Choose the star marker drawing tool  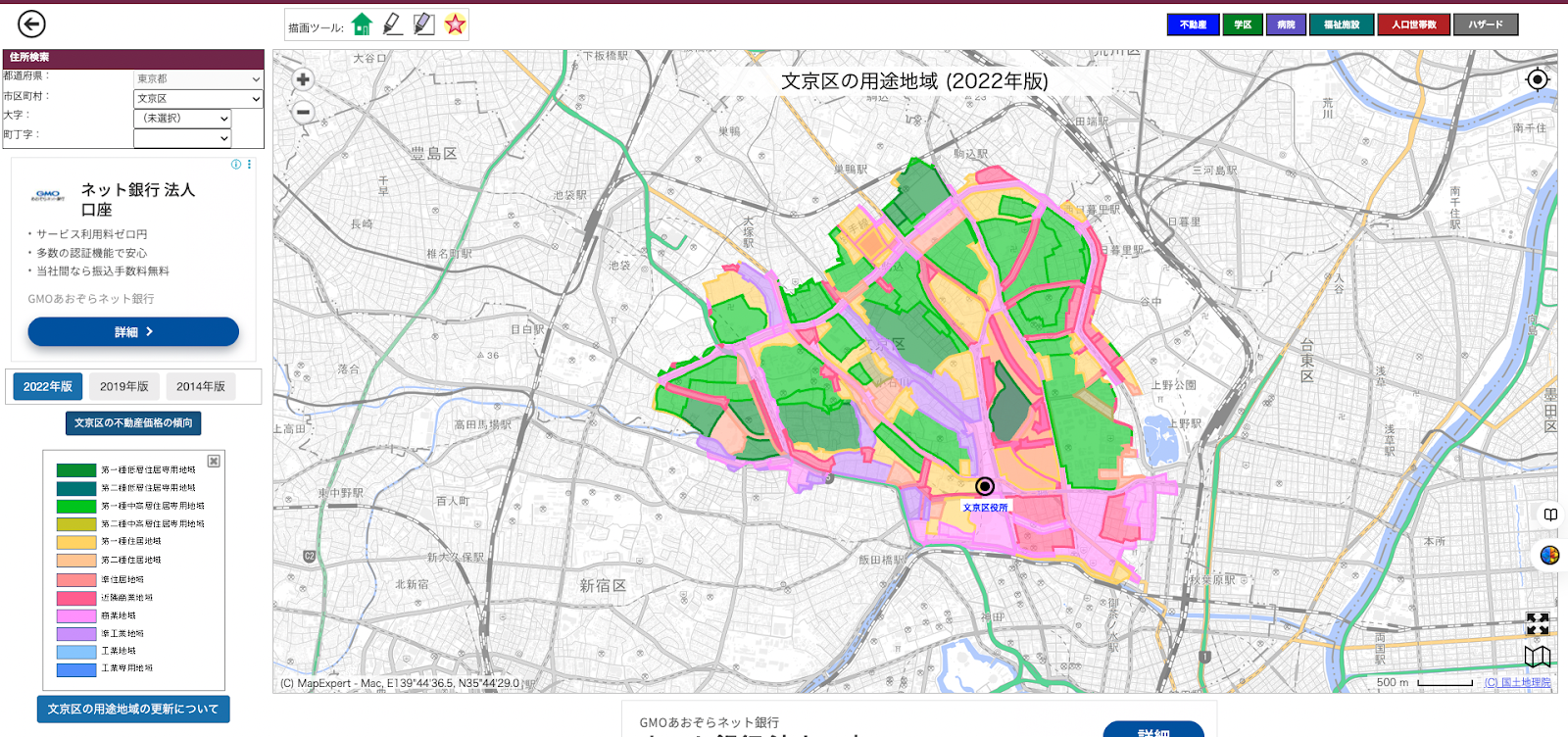click(455, 25)
